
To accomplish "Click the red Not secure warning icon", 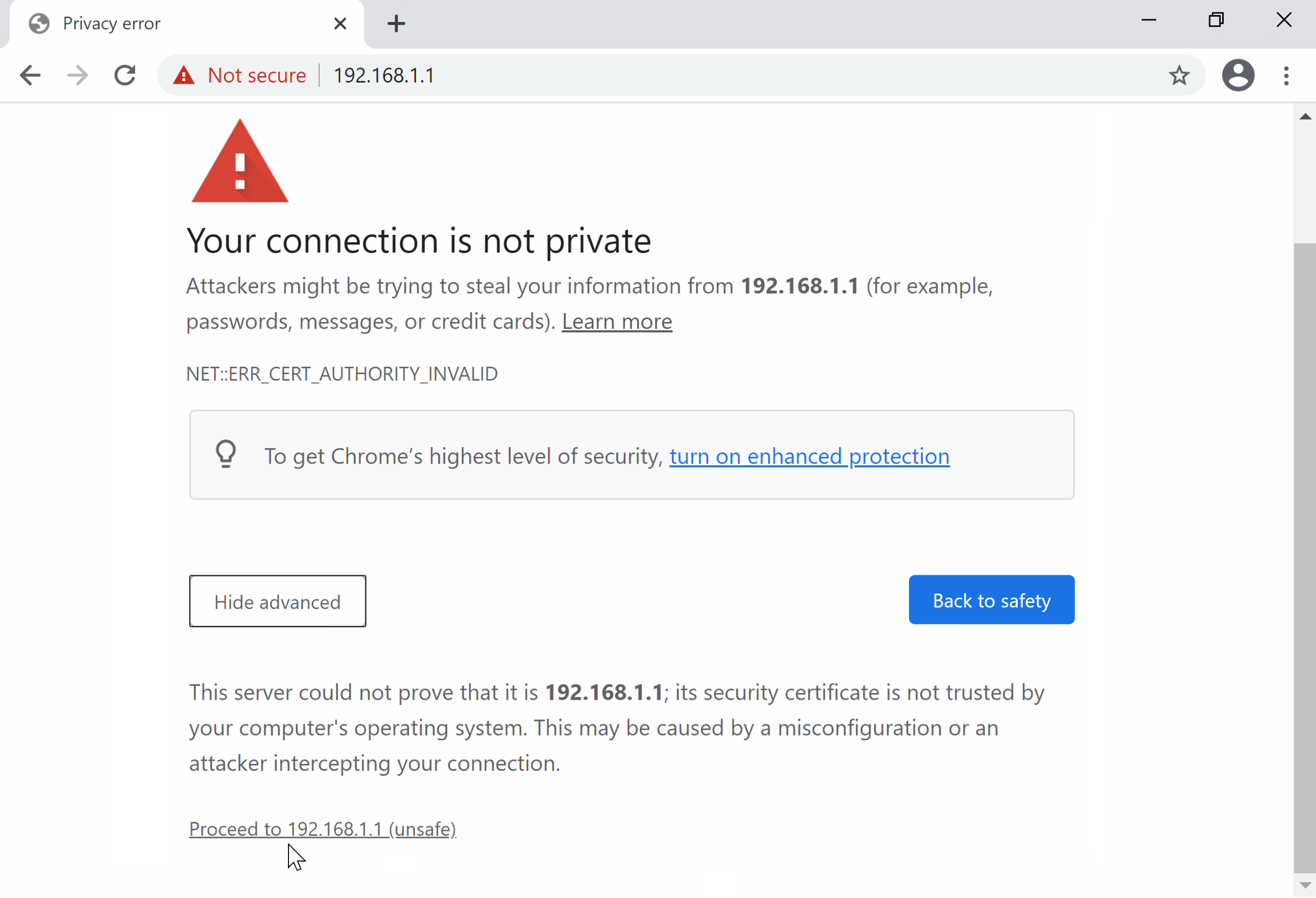I will coord(184,75).
